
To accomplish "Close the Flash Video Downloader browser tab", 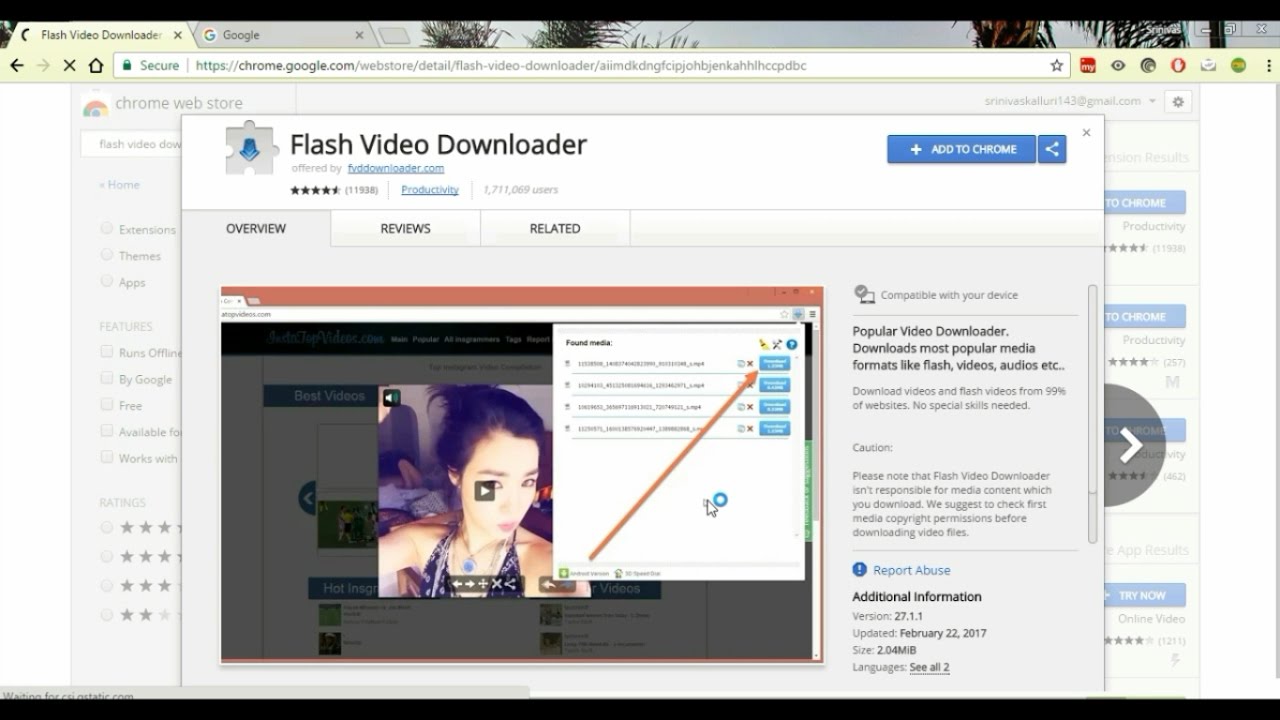I will pos(178,35).
